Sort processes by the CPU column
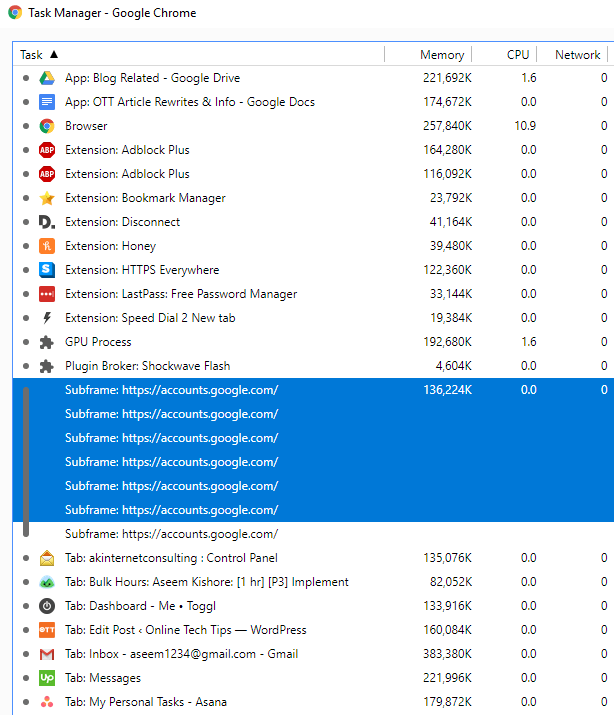This screenshot has height=715, width=614. point(517,55)
